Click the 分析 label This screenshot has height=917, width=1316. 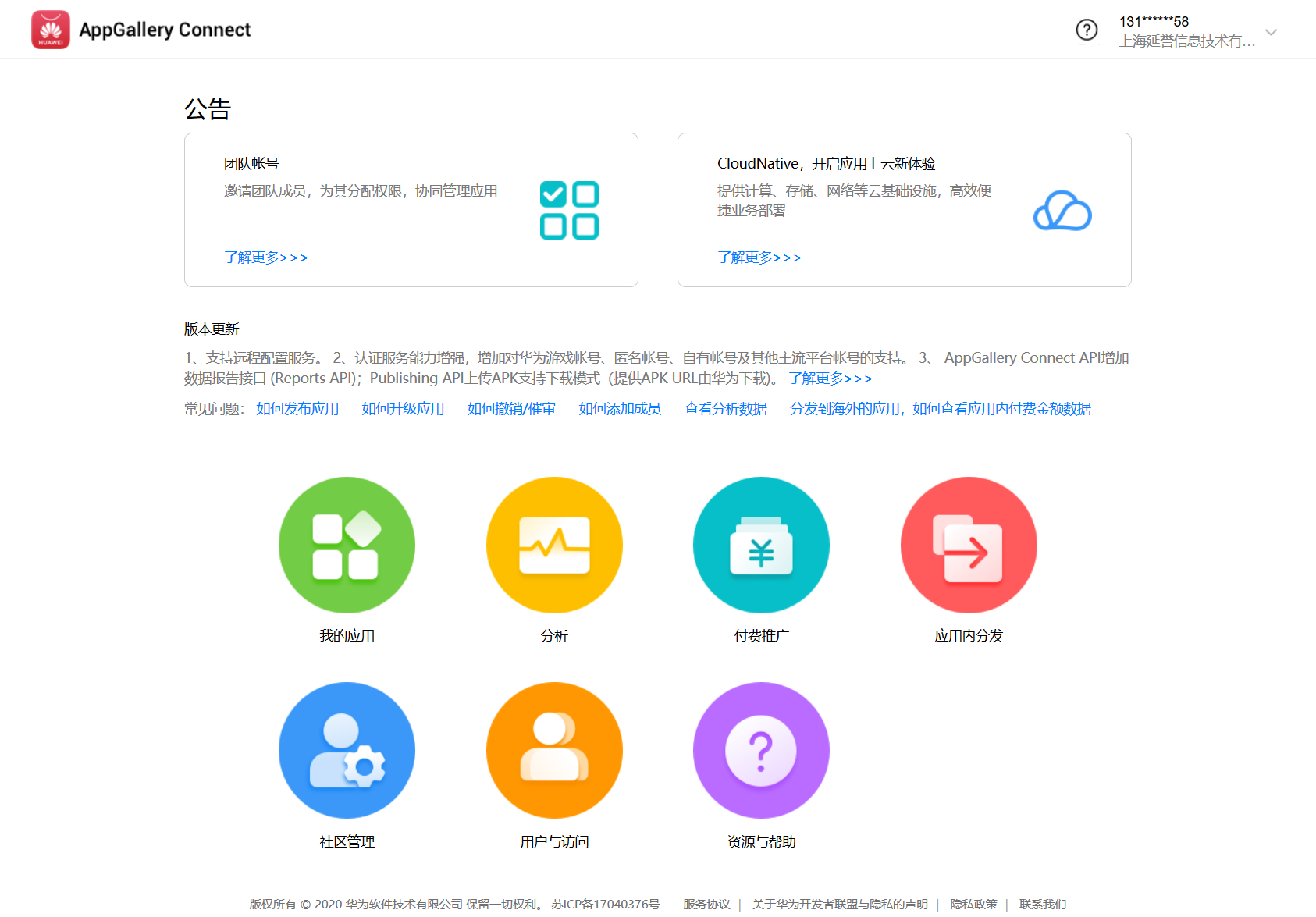[x=554, y=636]
